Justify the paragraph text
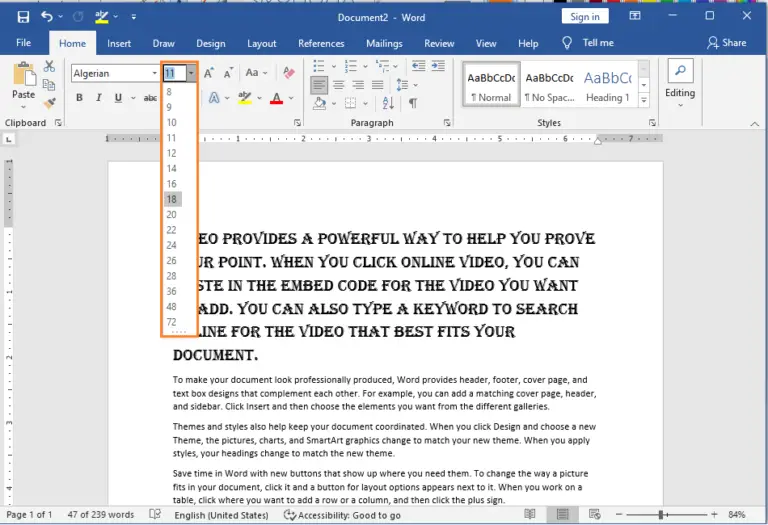 [x=377, y=85]
